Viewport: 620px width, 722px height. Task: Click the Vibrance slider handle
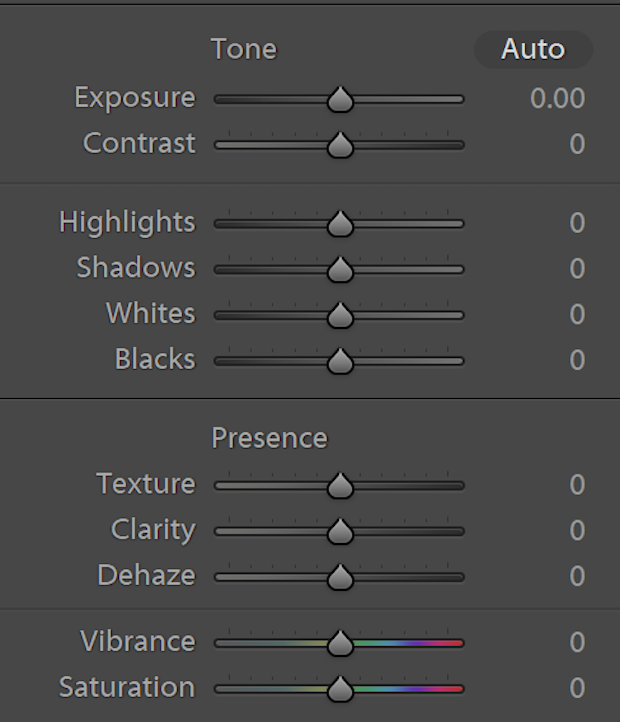click(x=340, y=643)
